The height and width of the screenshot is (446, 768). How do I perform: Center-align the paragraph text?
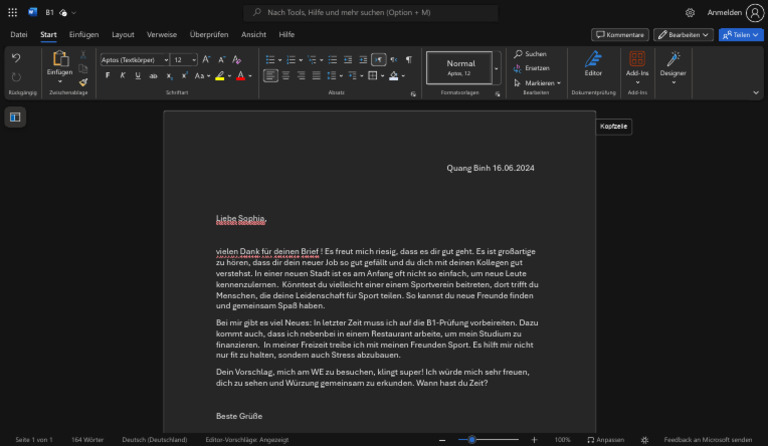[286, 76]
